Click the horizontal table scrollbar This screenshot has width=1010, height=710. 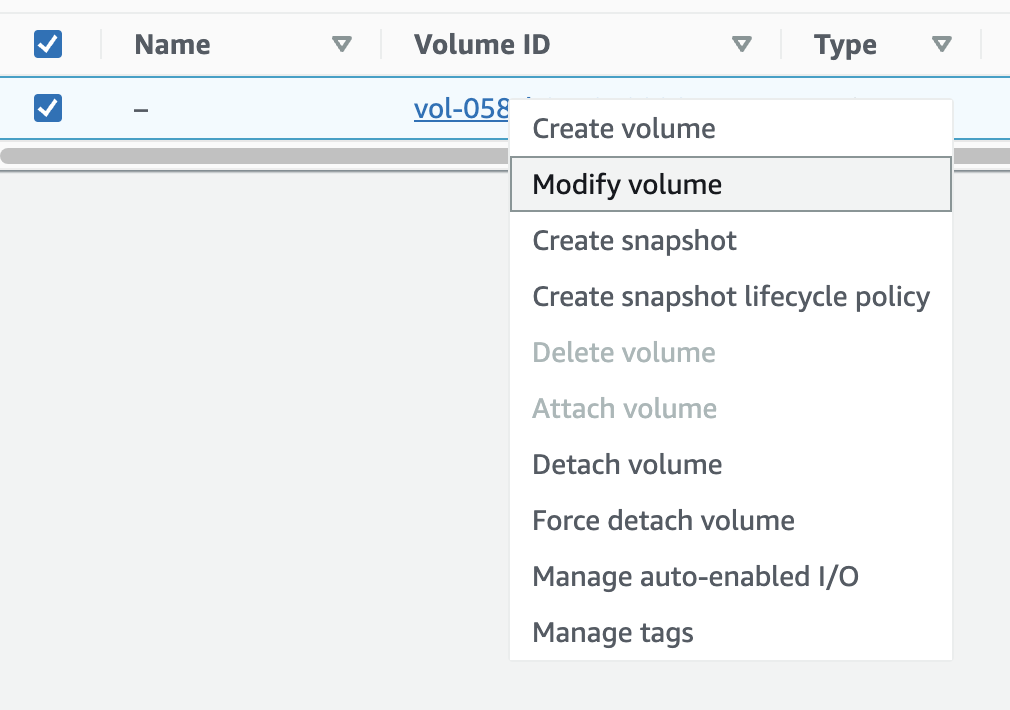pyautogui.click(x=250, y=156)
